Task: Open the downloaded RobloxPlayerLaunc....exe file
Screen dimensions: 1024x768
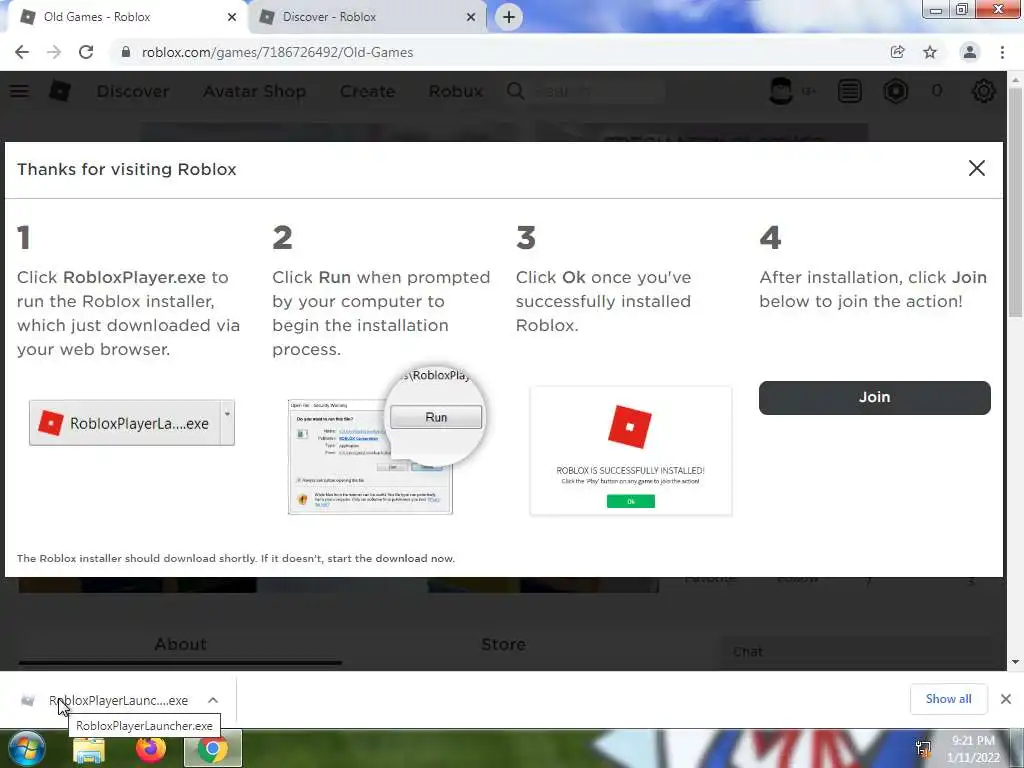Action: click(118, 700)
